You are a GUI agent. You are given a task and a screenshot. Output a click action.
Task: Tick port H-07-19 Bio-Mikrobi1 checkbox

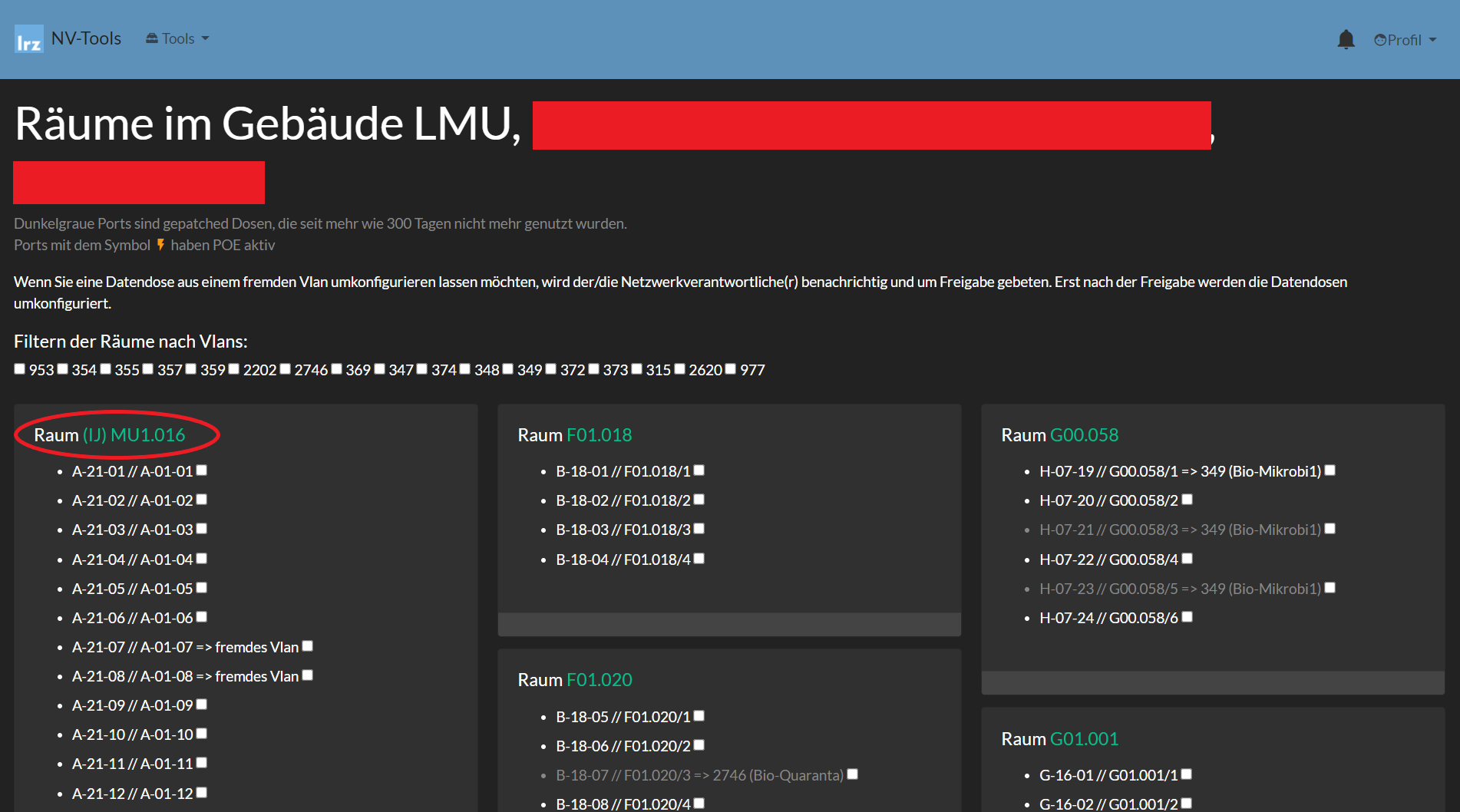(1330, 470)
